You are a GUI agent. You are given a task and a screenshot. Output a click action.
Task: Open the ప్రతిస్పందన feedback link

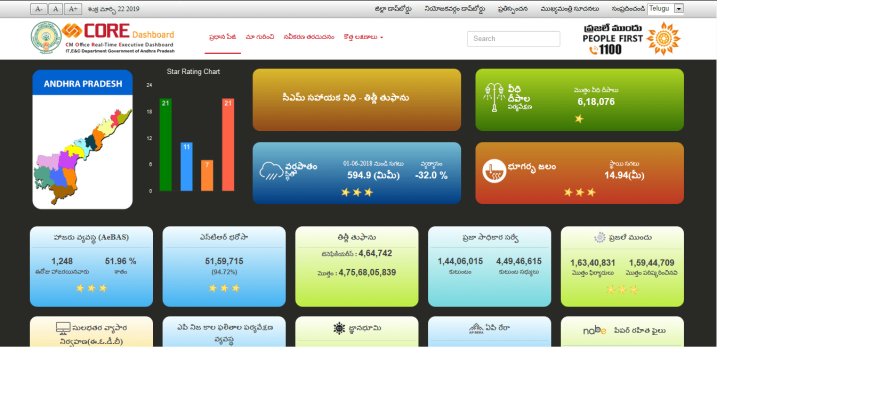click(x=513, y=9)
